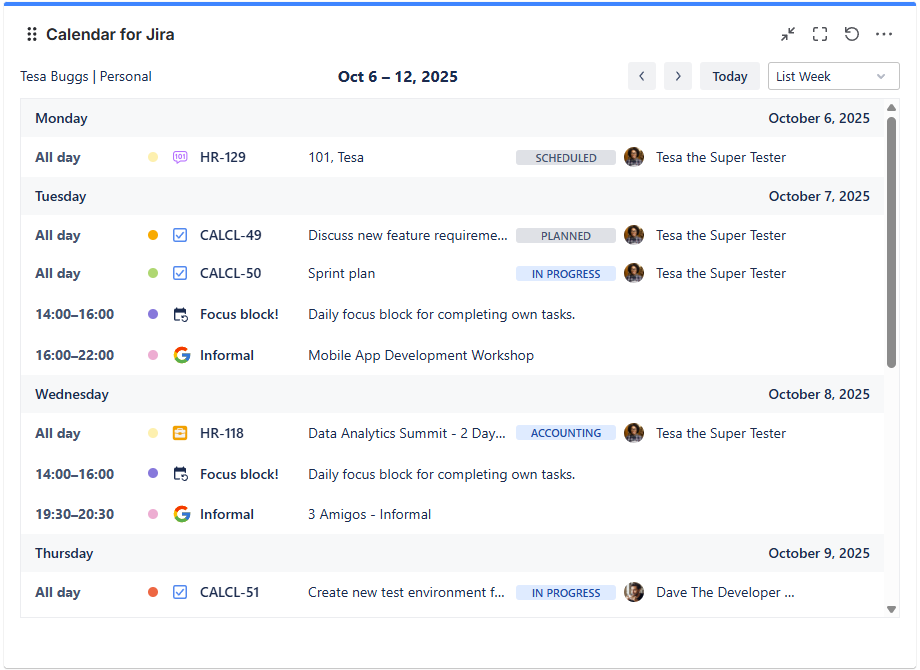Open the gadget in fullscreen view
This screenshot has height=670, width=920.
tap(820, 34)
